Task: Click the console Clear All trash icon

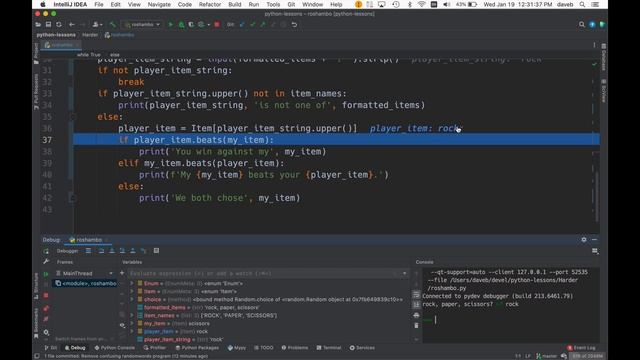Action: click(x=416, y=325)
